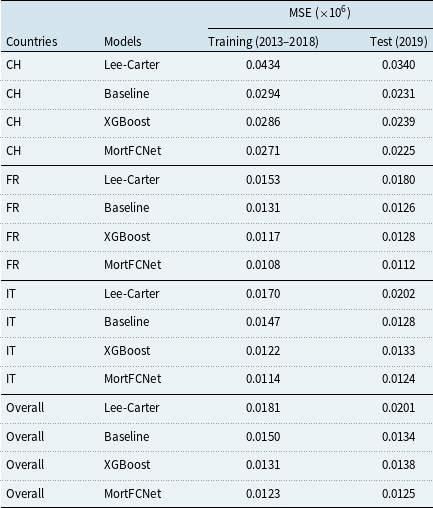Select the IT XGBoost model cell
The width and height of the screenshot is (433, 508).
(127, 351)
